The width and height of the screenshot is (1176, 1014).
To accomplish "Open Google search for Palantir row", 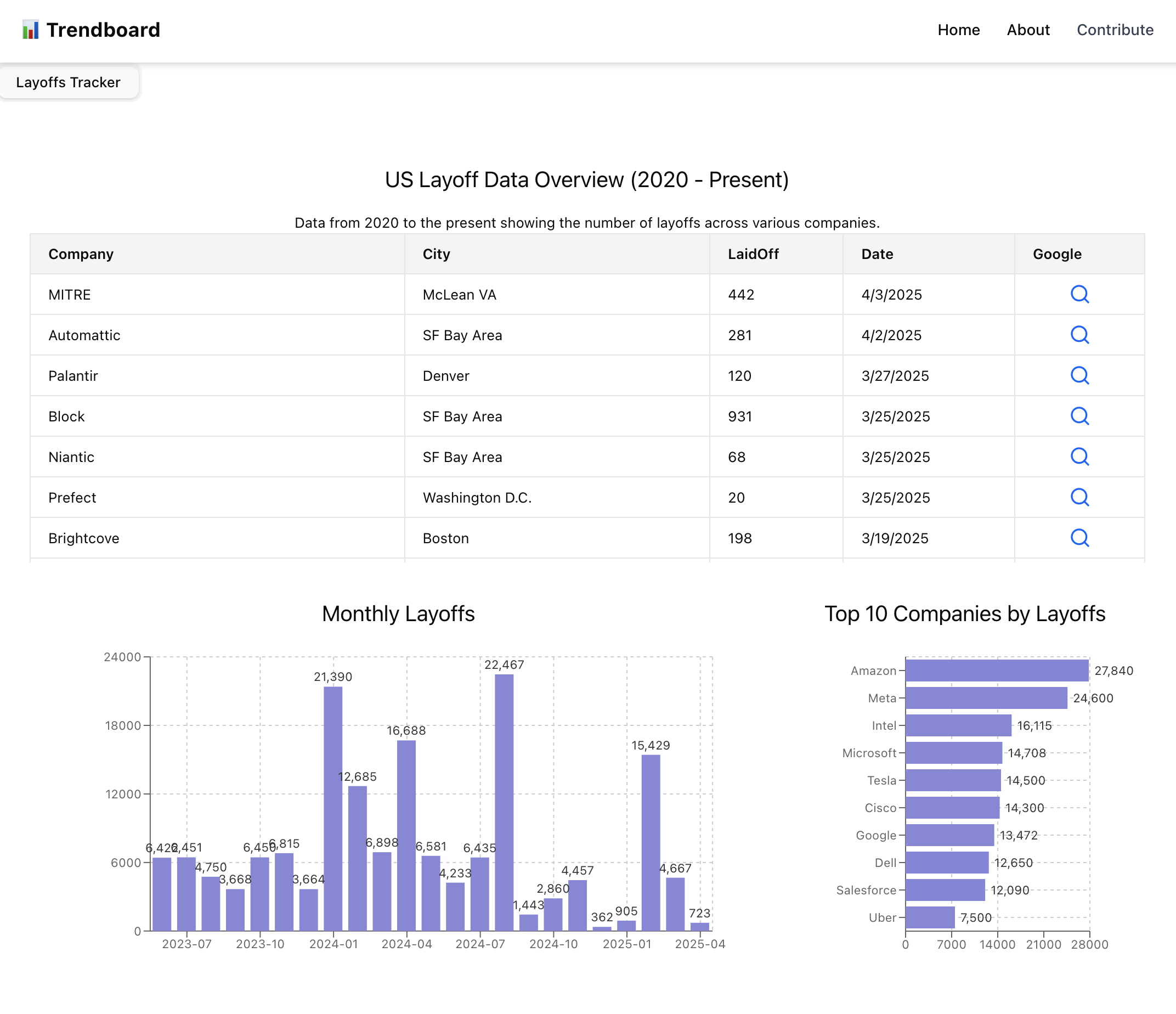I will (x=1079, y=375).
